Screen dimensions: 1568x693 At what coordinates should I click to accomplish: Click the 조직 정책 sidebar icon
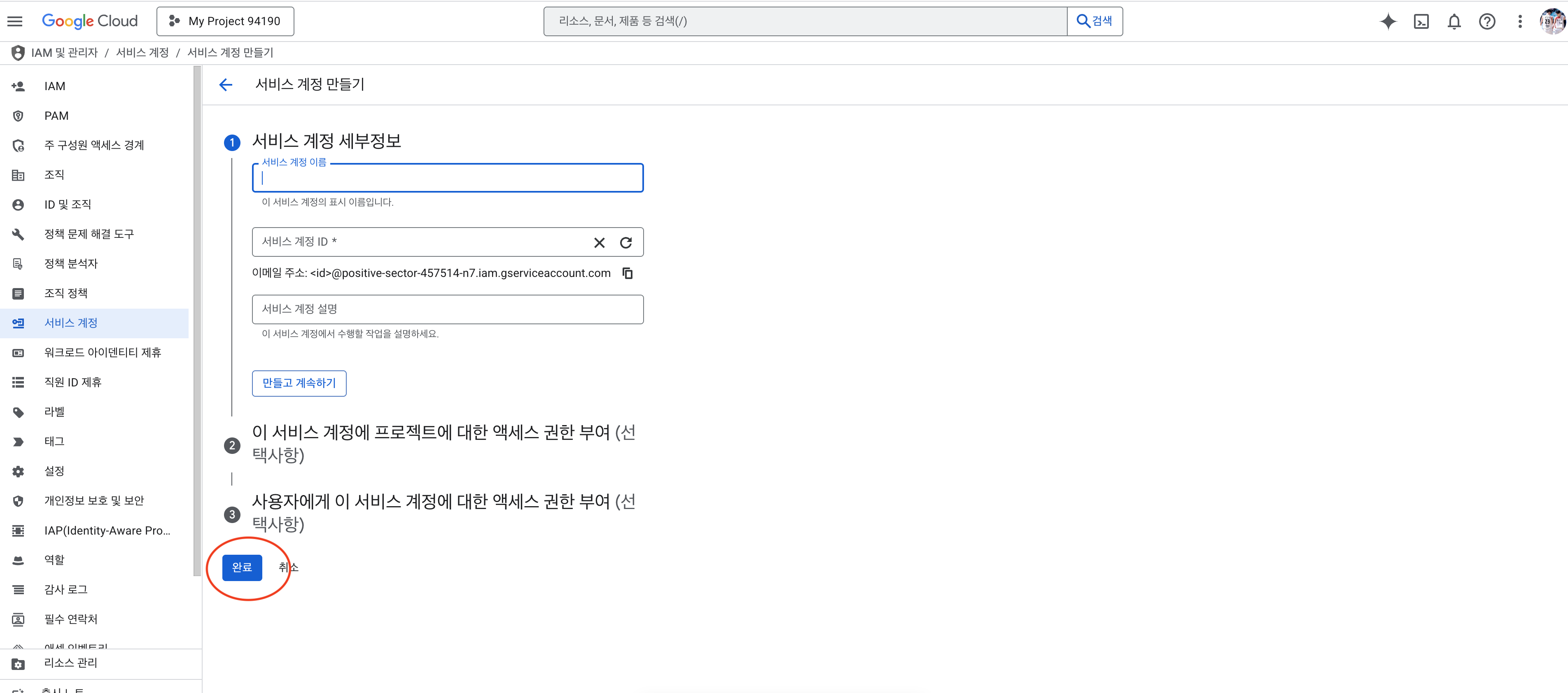click(x=18, y=293)
